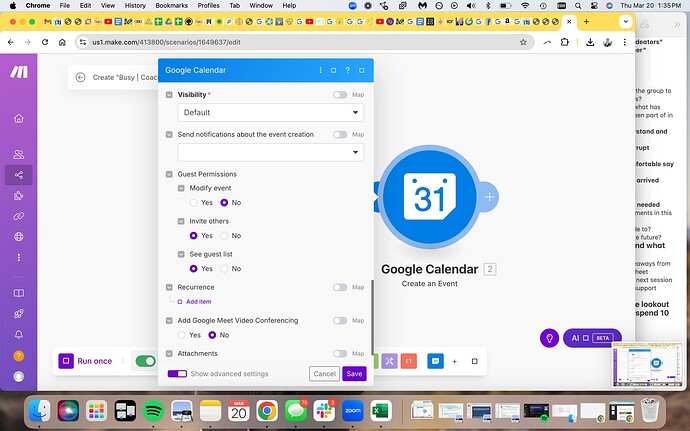Select No for Invite others
The width and height of the screenshot is (690, 431).
[224, 236]
